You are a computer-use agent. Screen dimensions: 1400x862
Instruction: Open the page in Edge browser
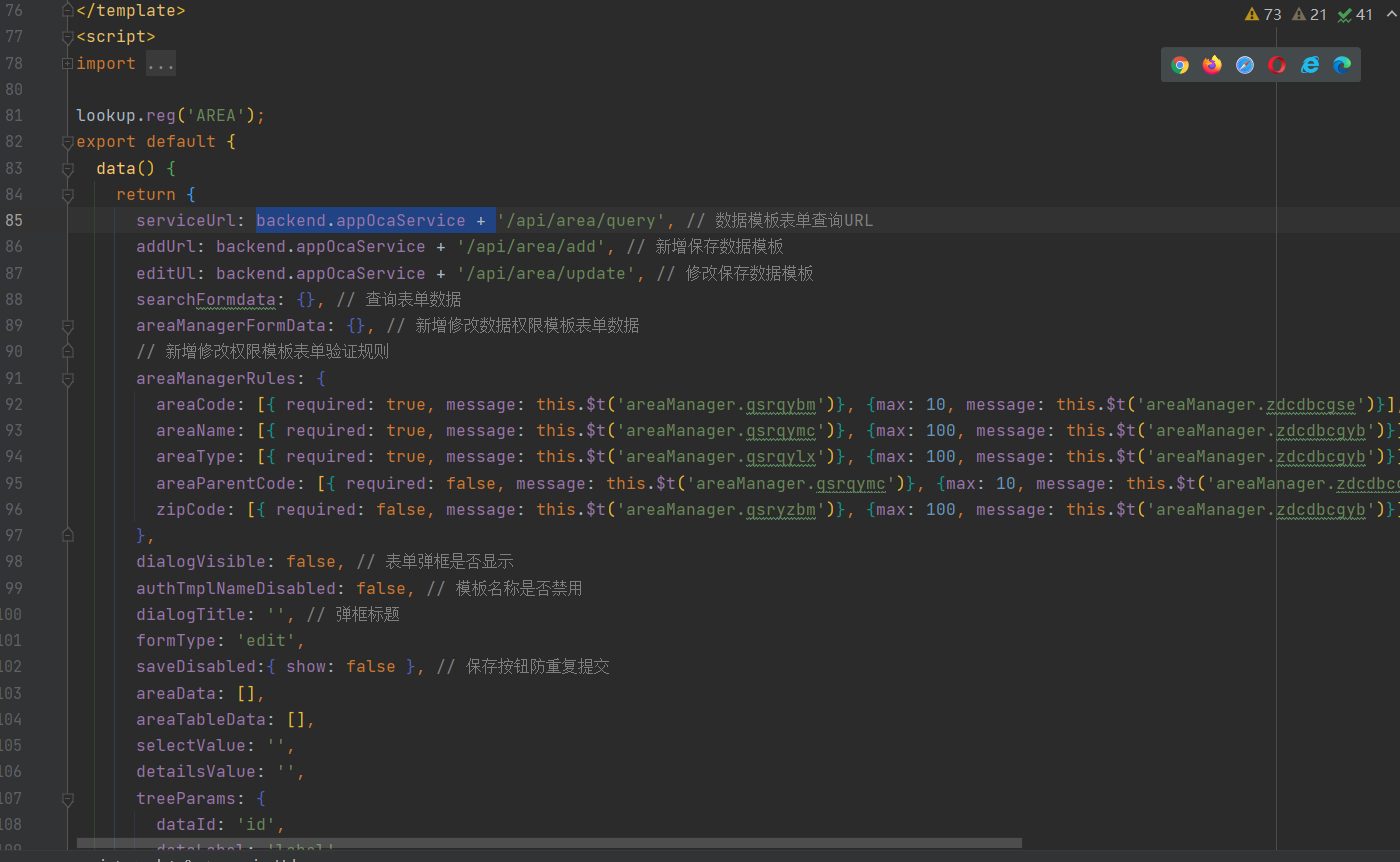coord(1342,65)
